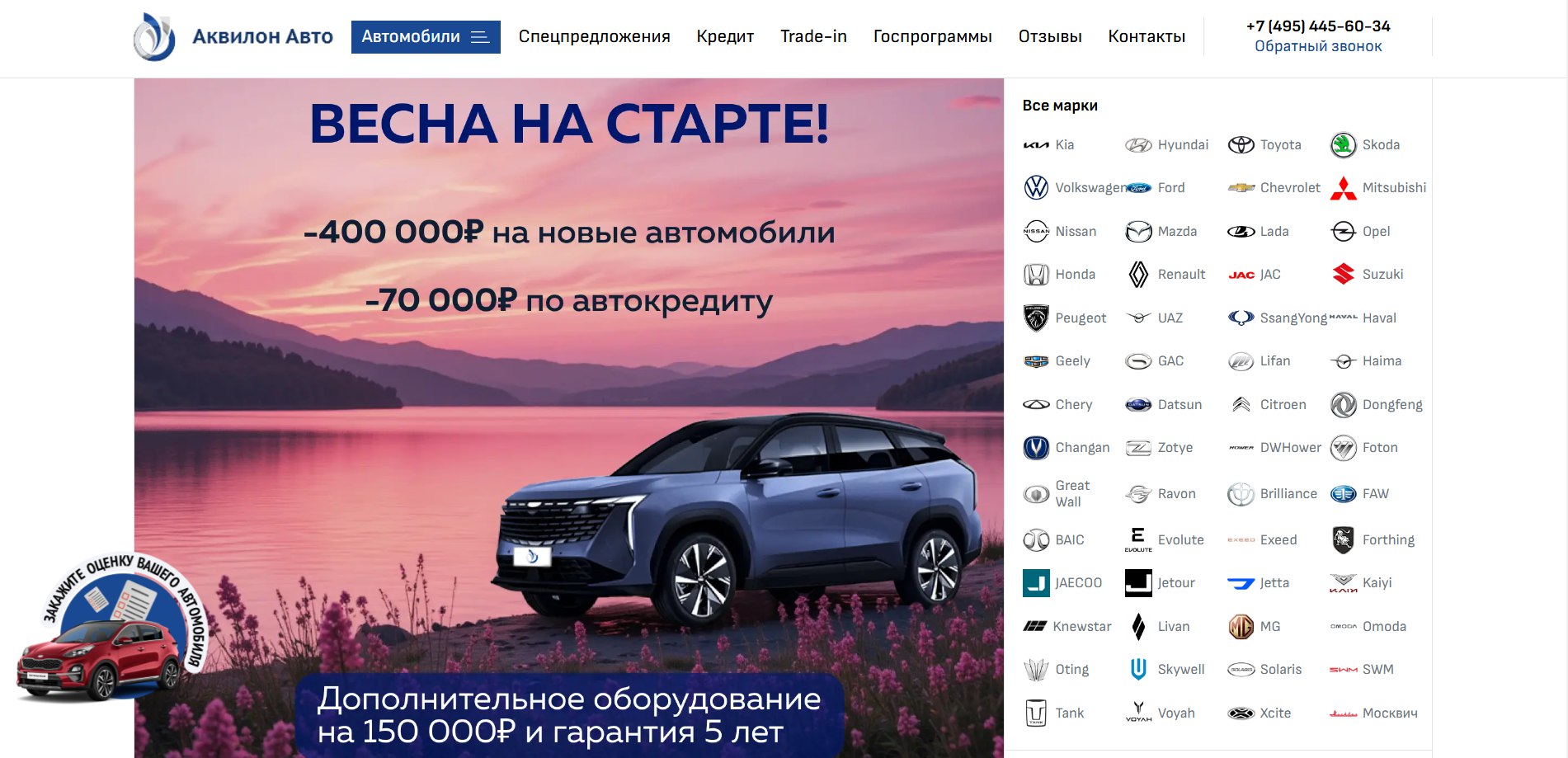
Task: Navigate to Госпрограммы
Action: coord(932,36)
